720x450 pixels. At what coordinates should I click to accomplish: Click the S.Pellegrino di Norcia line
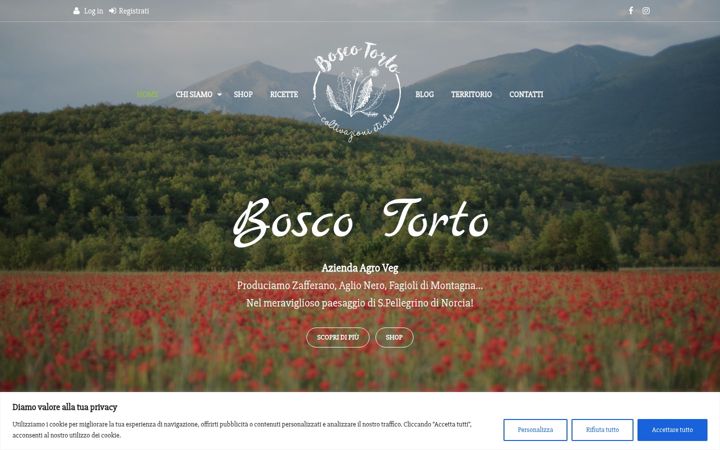click(x=360, y=303)
